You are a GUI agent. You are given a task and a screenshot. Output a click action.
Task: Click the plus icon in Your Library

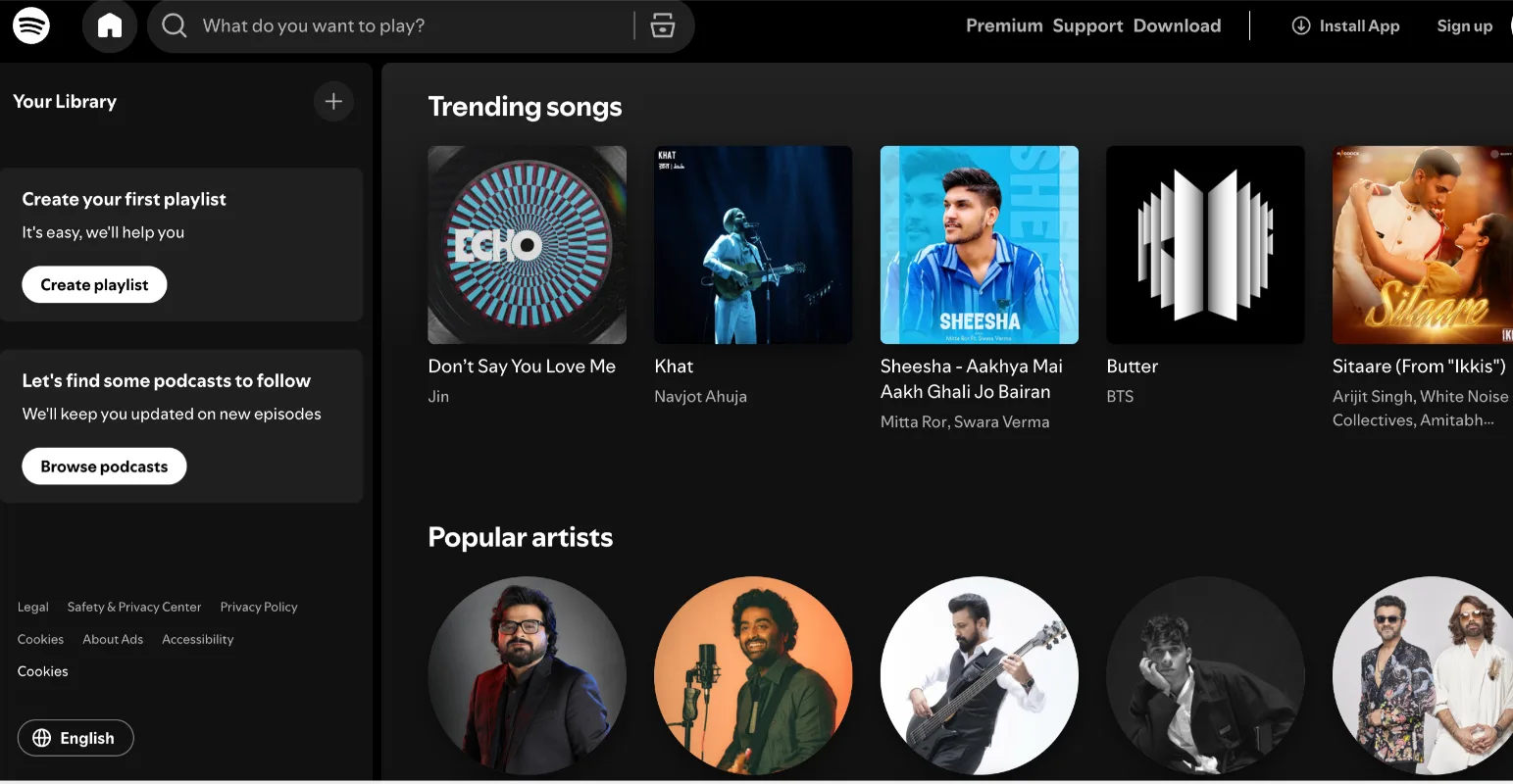[333, 101]
